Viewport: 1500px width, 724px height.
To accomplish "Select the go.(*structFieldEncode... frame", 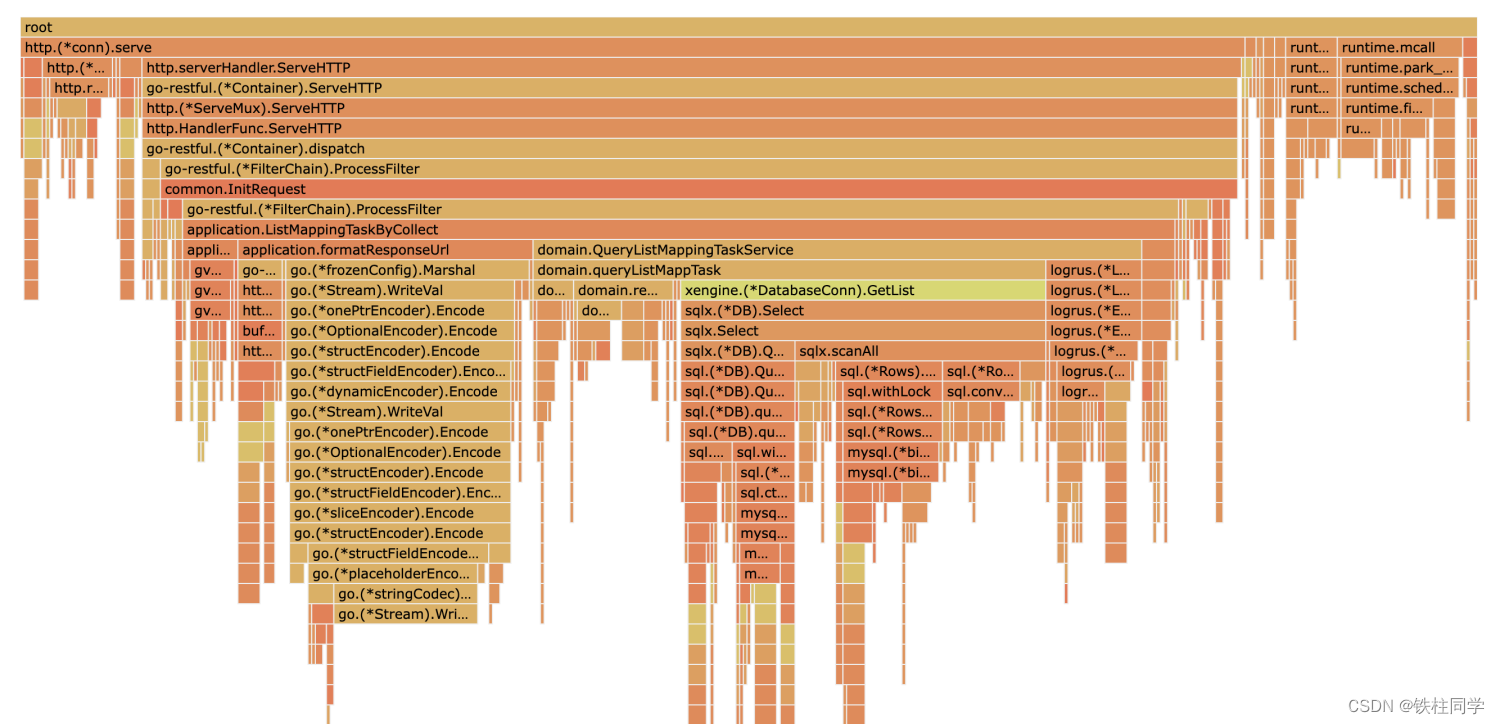I will click(400, 553).
